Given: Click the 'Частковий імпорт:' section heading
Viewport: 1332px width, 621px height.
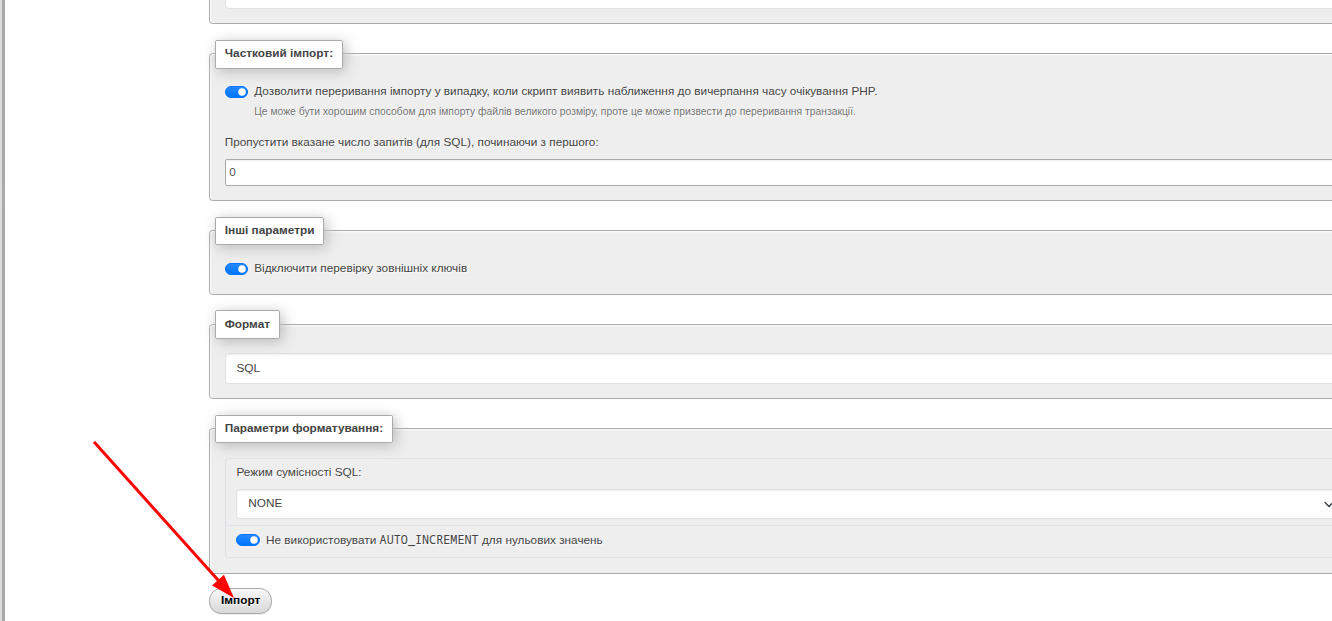Looking at the screenshot, I should (279, 54).
